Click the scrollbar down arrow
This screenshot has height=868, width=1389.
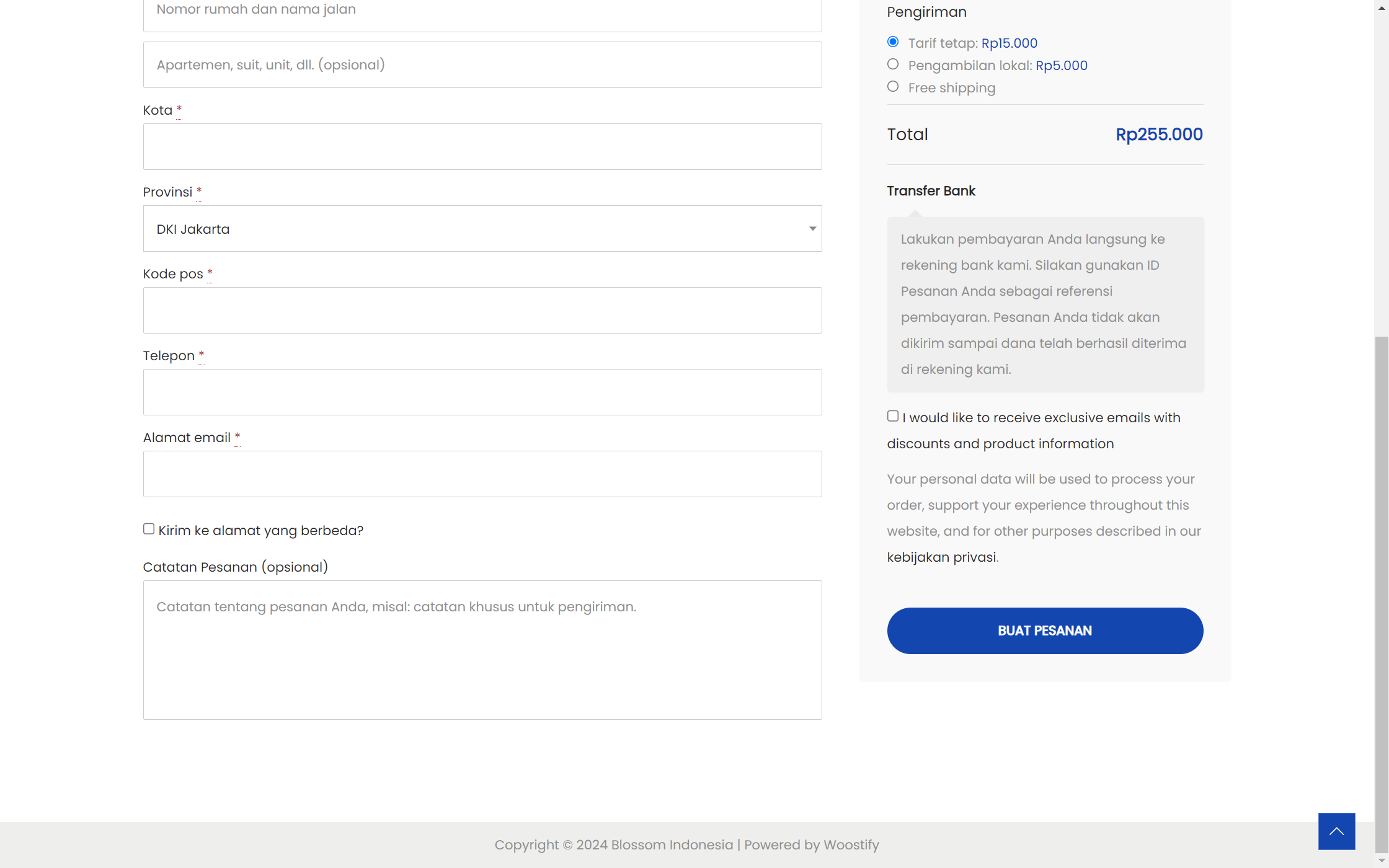[x=1381, y=862]
